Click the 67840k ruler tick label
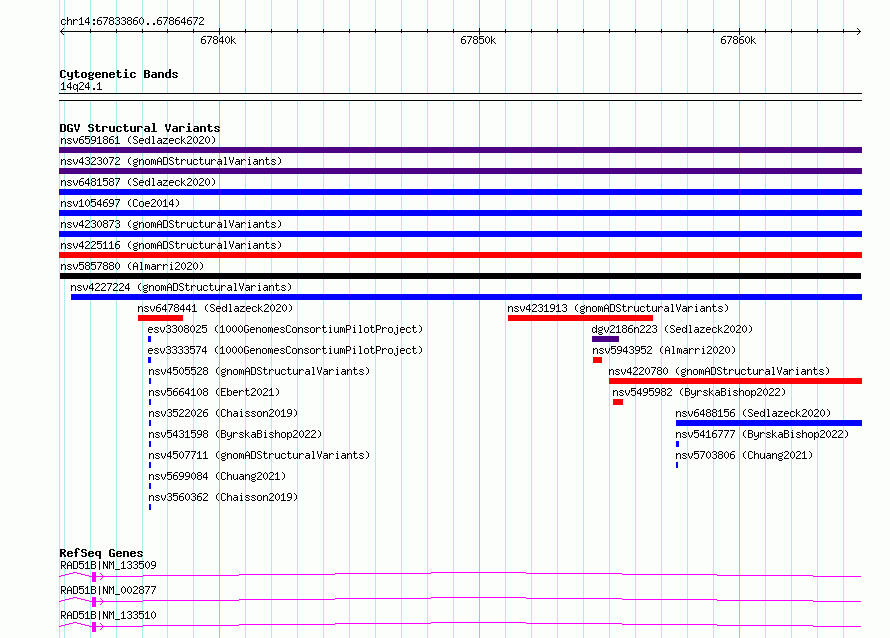The width and height of the screenshot is (890, 638). pos(218,40)
